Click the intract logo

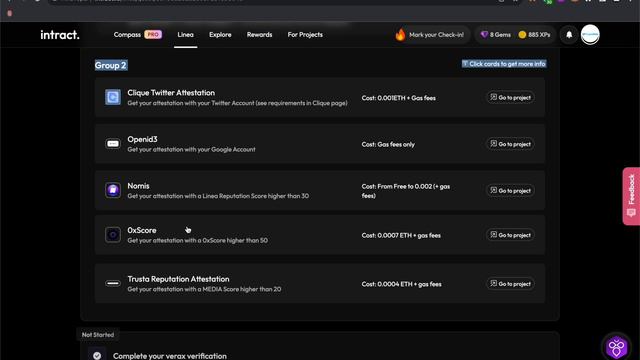click(60, 35)
